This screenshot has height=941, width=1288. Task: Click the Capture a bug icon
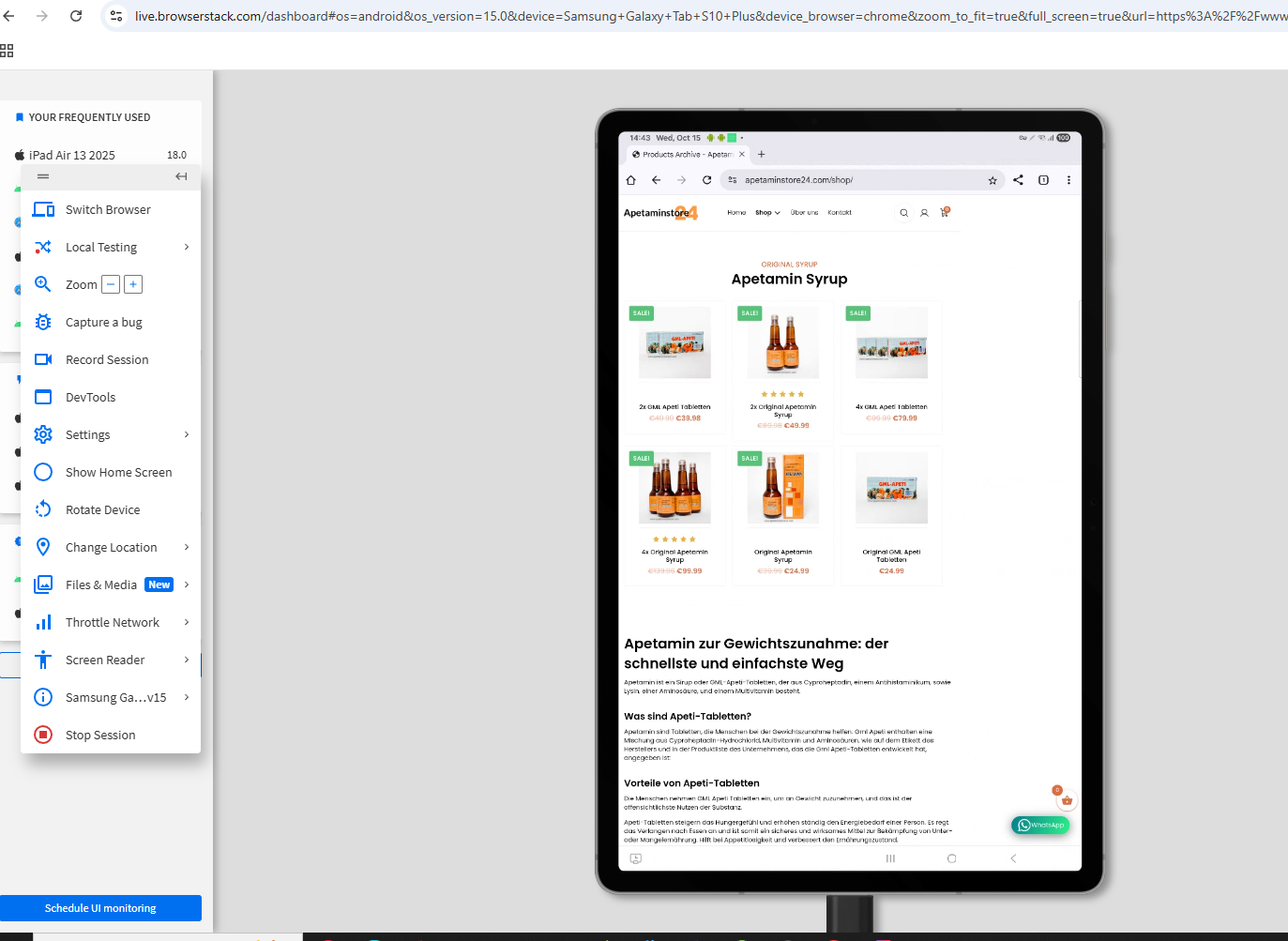43,322
